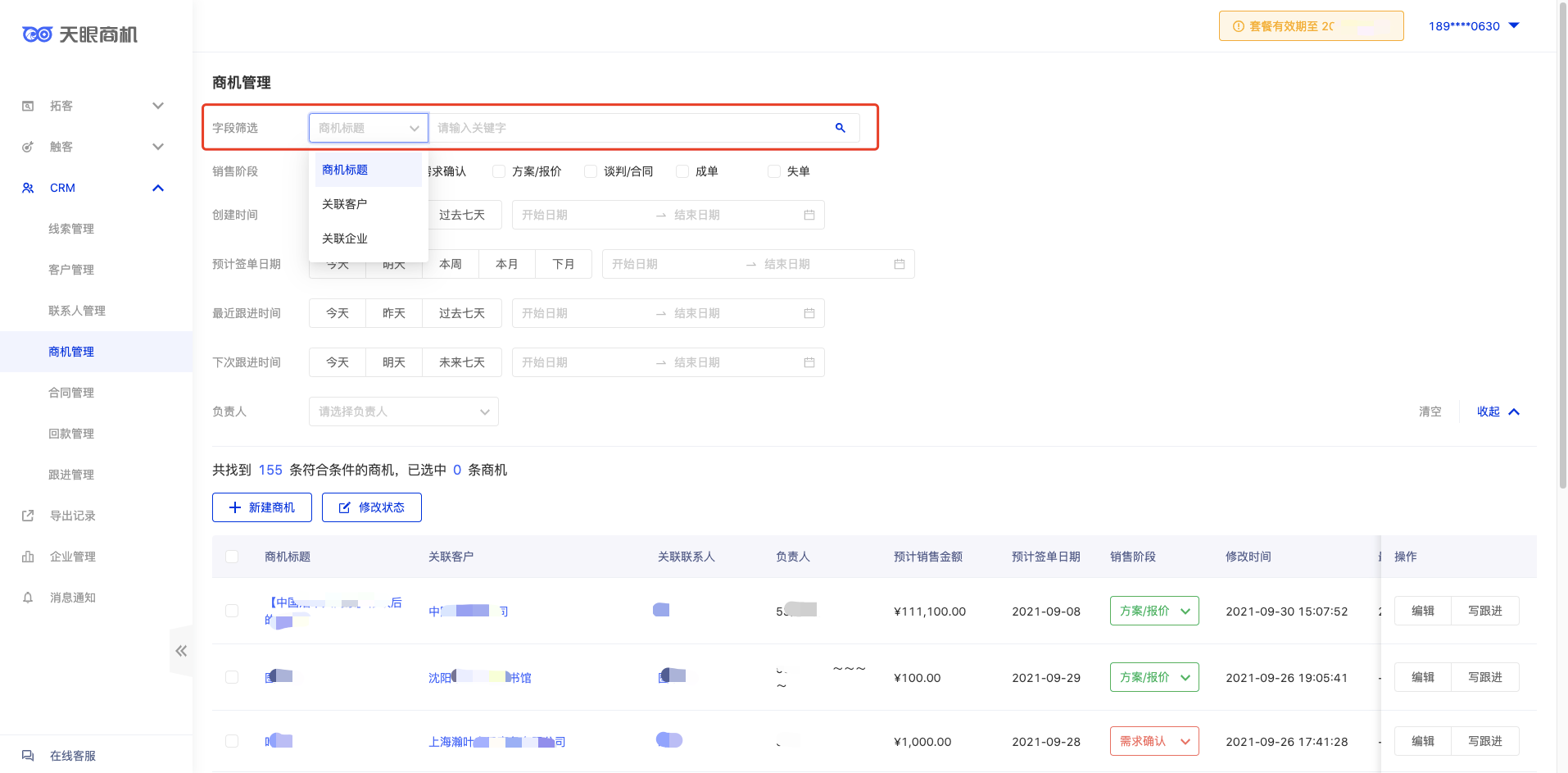Expand the 拓客 sidebar menu
This screenshot has height=773, width=1568.
[158, 106]
